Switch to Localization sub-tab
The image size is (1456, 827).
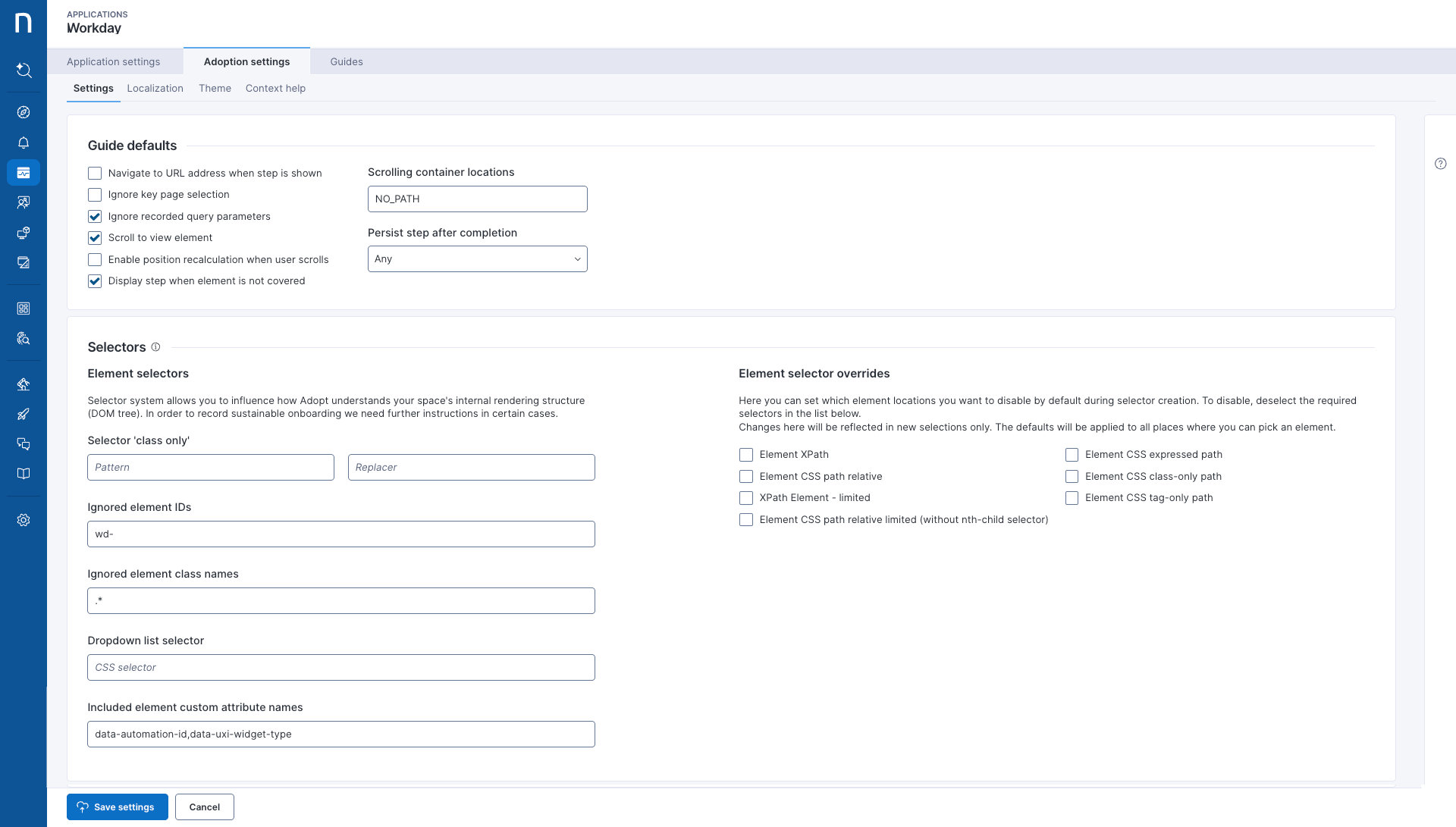[155, 89]
